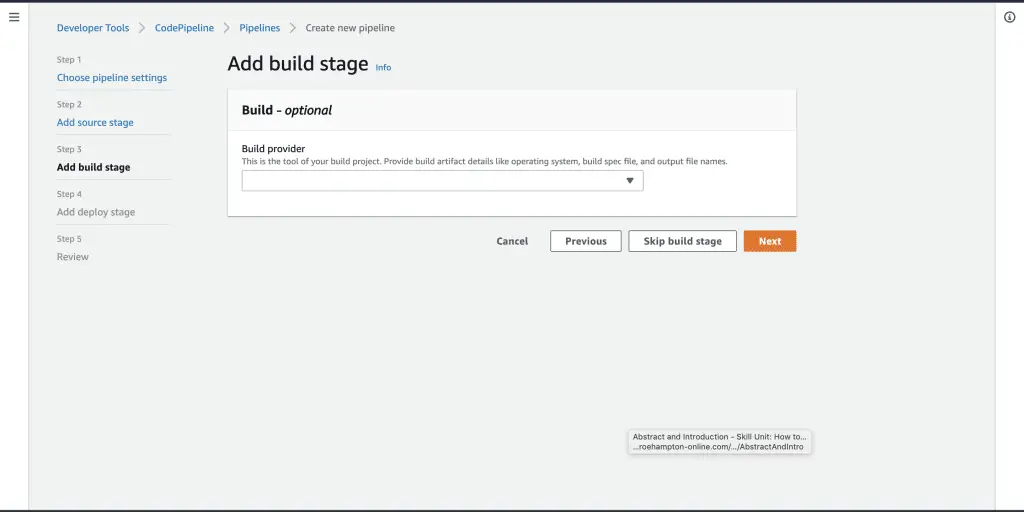Screen dimensions: 1024x512
Task: Cancel pipeline creation
Action: 512,241
